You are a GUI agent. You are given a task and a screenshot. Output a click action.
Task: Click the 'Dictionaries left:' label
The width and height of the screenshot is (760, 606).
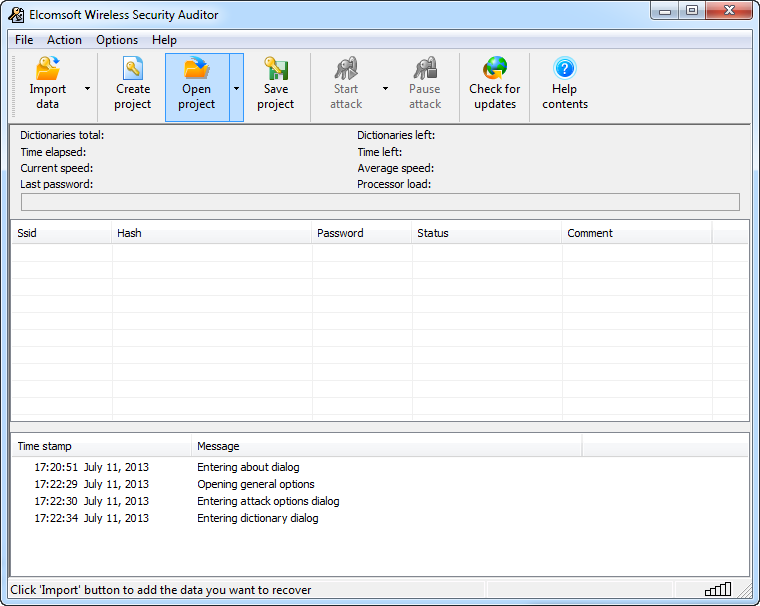point(396,135)
